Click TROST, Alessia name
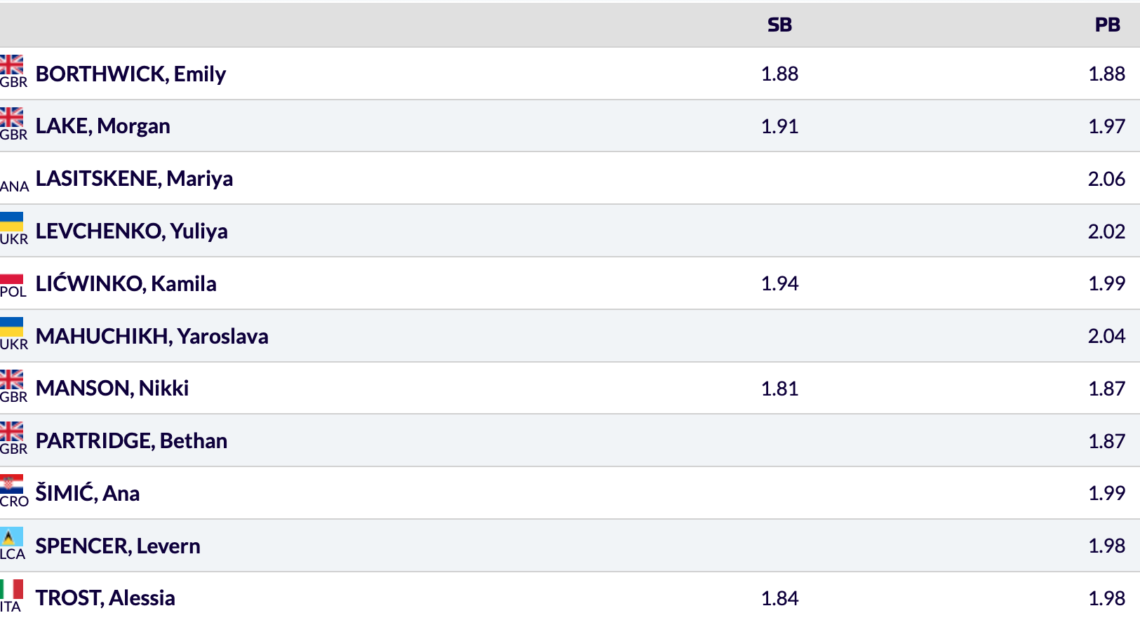Image resolution: width=1140 pixels, height=620 pixels. click(x=105, y=598)
